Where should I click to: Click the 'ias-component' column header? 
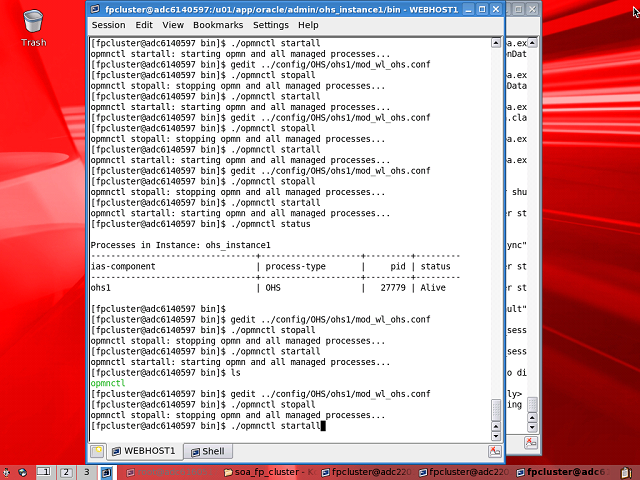point(123,267)
